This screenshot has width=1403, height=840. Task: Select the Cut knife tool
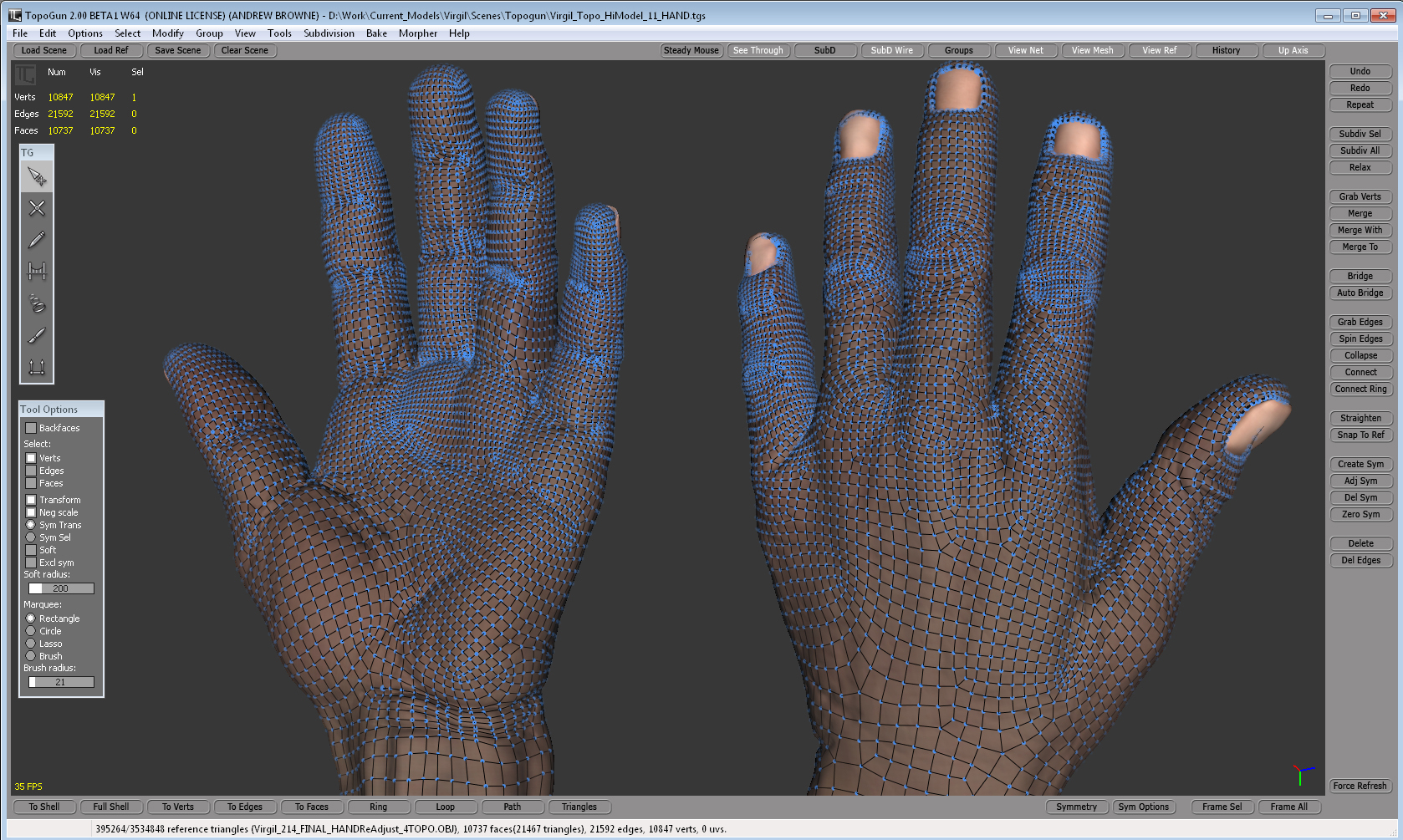[37, 335]
